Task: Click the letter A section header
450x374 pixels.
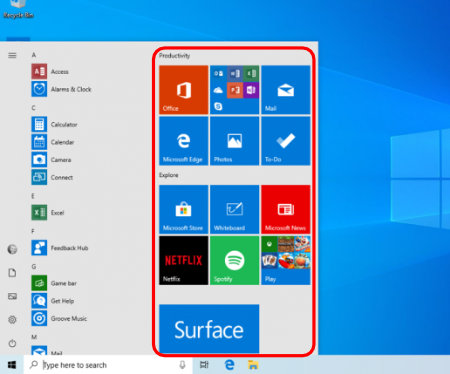Action: [34, 55]
